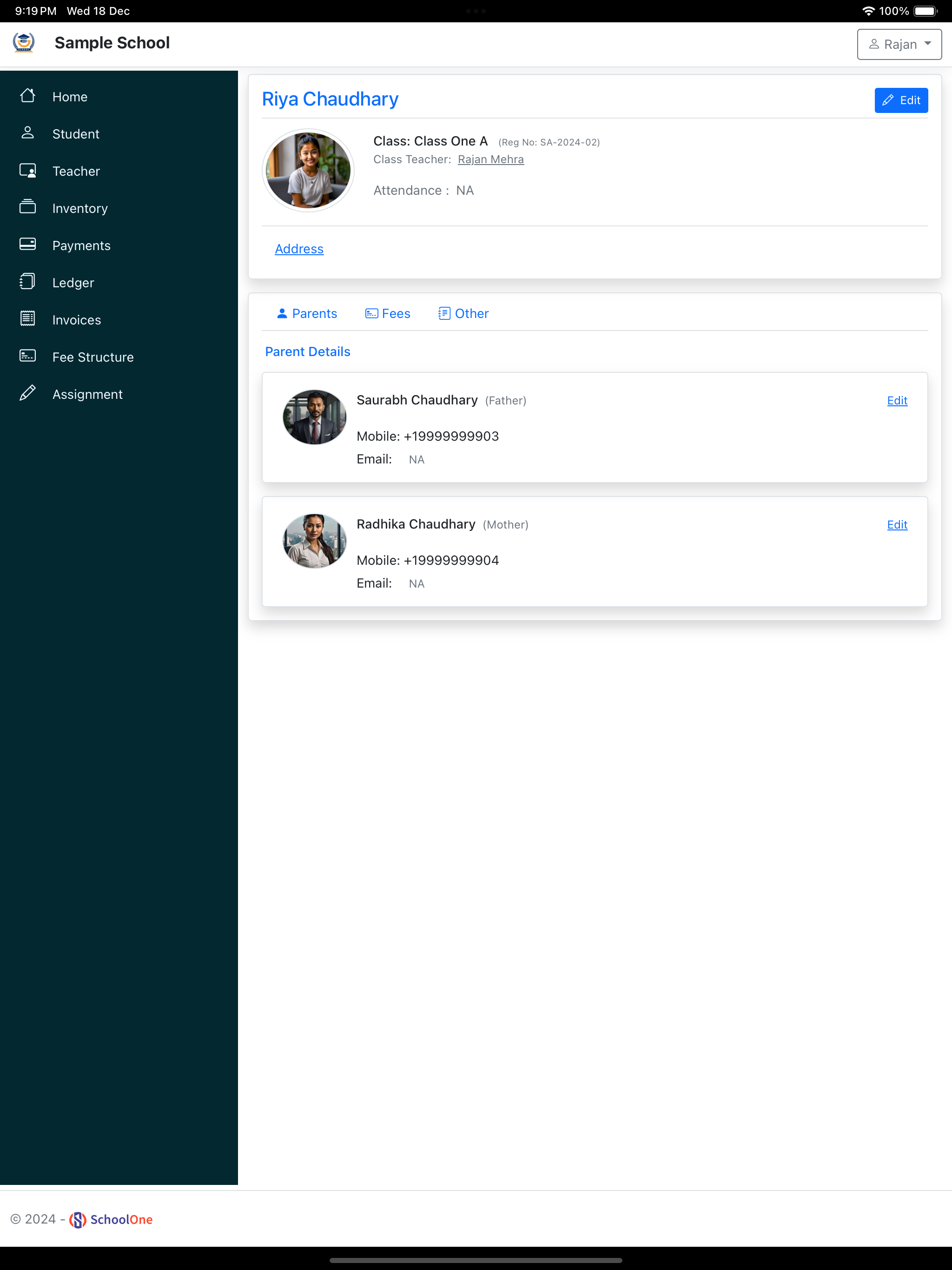Click the Student person icon in sidebar
The image size is (952, 1270).
[27, 133]
